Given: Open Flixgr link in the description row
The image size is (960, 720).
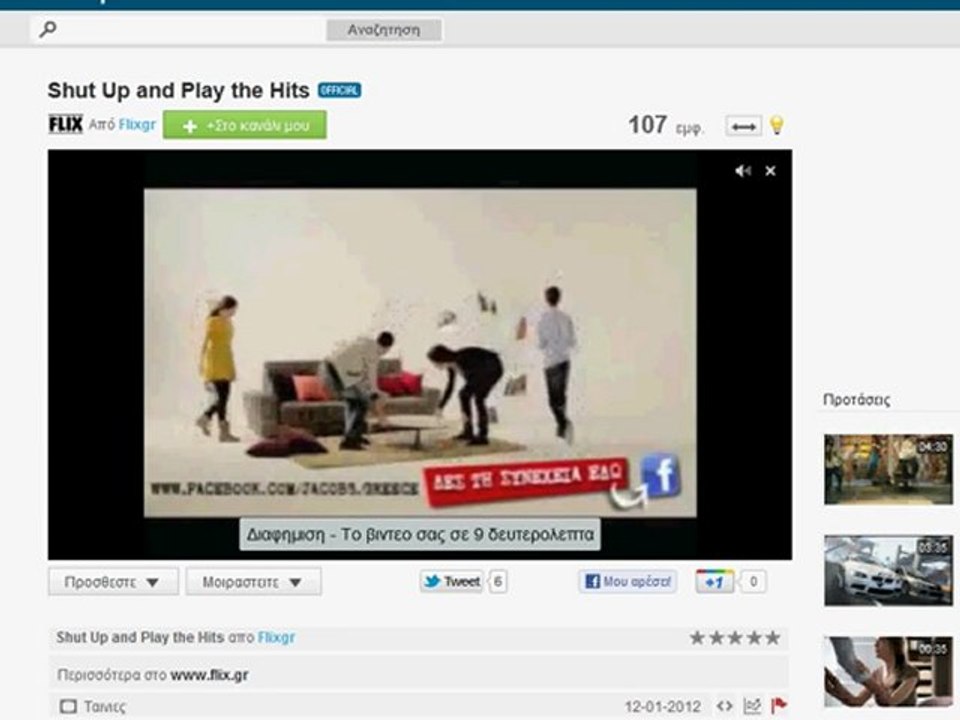Looking at the screenshot, I should pos(276,638).
